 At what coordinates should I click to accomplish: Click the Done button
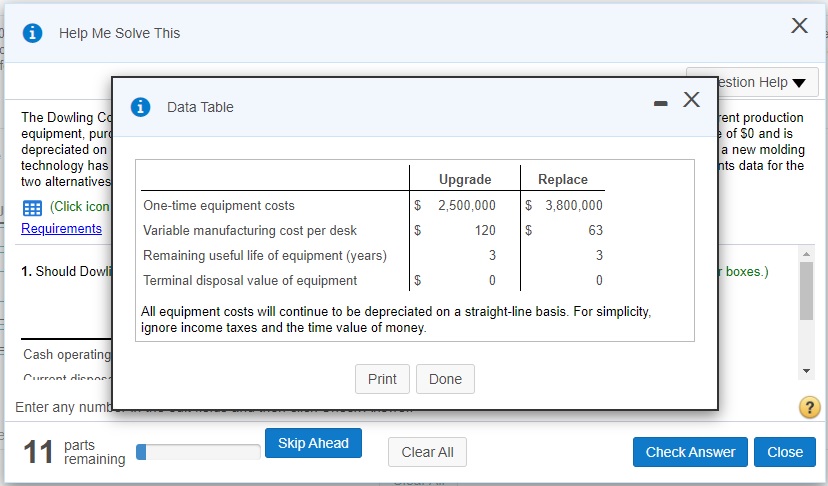pos(445,379)
